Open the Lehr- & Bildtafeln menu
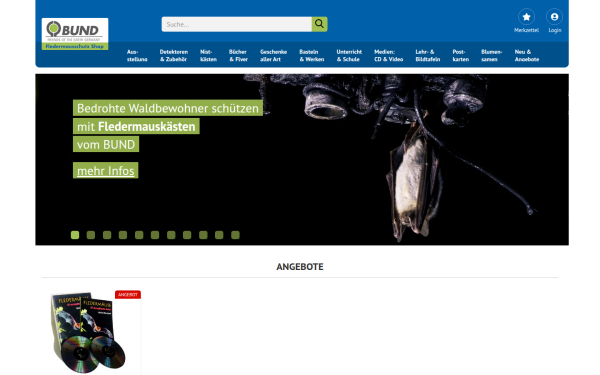Viewport: 600px width, 375px height. click(427, 55)
